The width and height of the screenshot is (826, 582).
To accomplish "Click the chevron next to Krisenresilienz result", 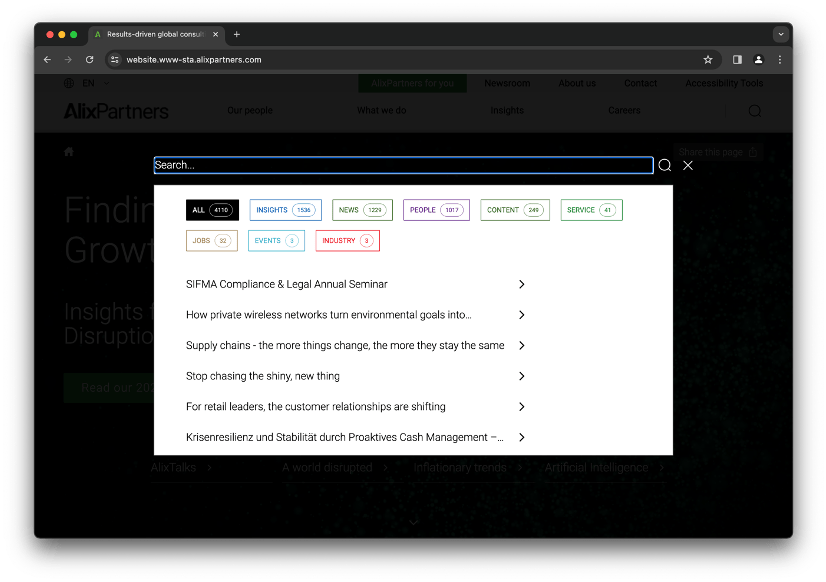I will (522, 437).
